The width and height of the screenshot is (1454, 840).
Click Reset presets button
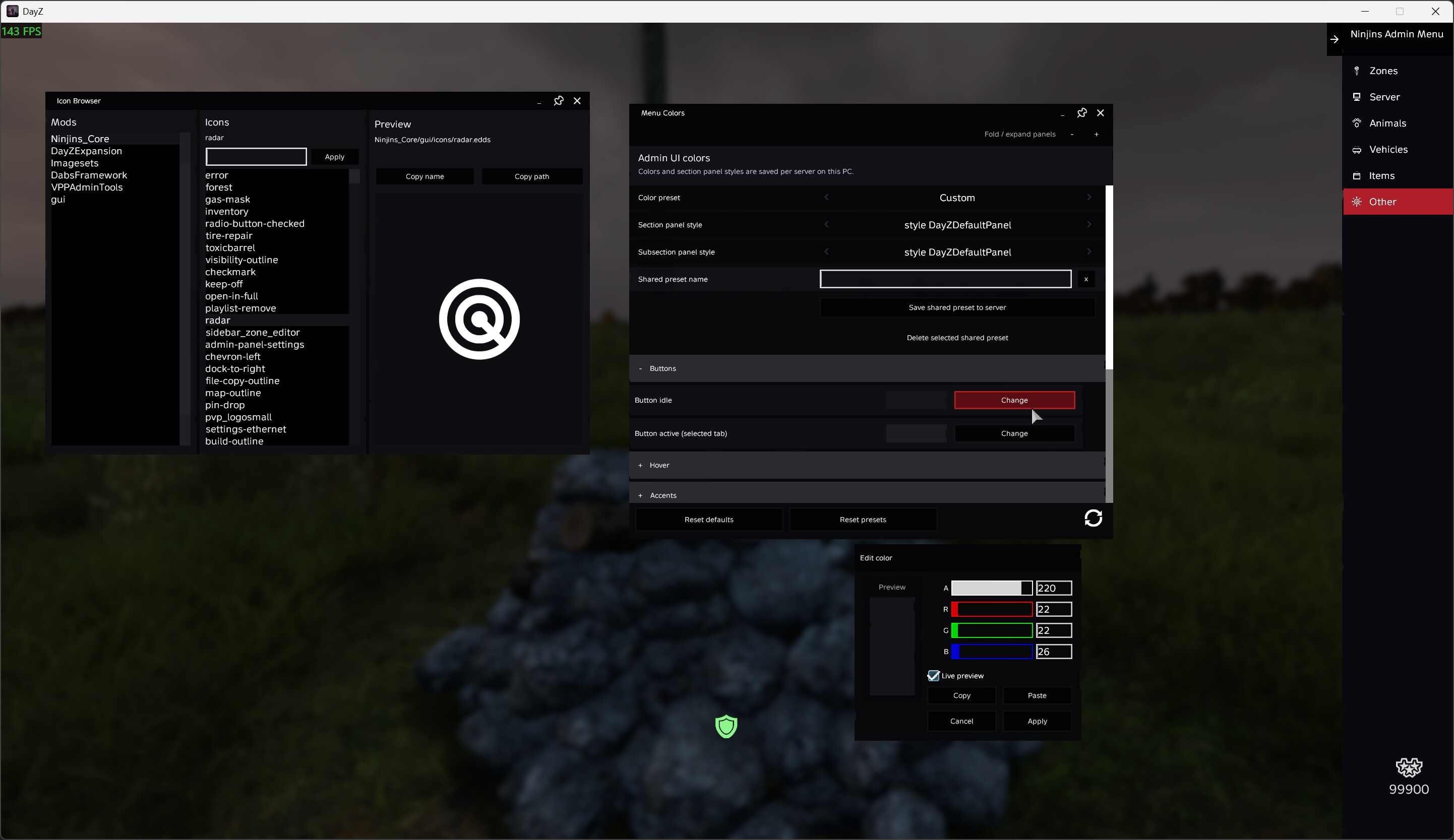click(863, 520)
